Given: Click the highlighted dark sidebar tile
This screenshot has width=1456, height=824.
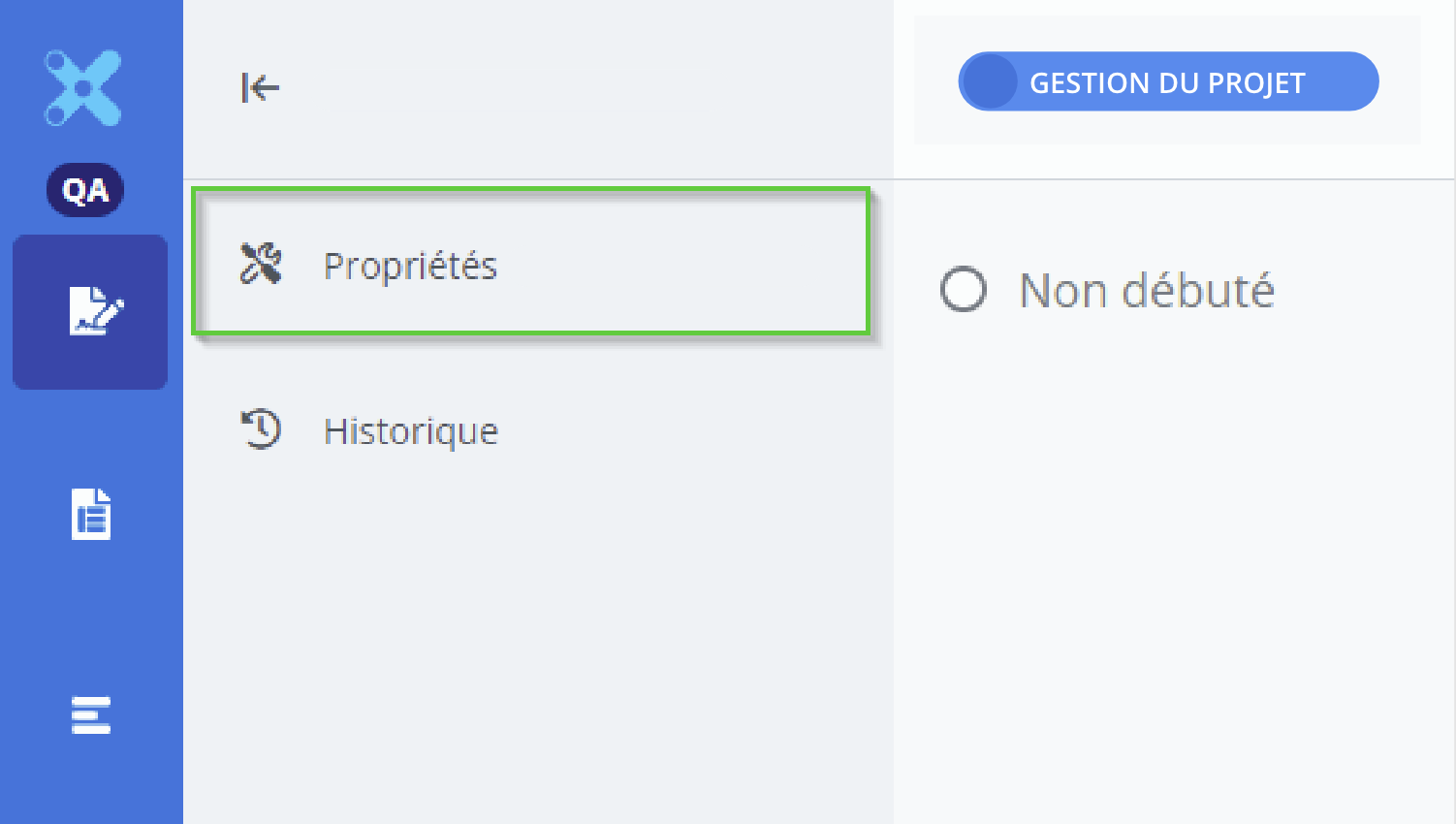Looking at the screenshot, I should click(90, 312).
